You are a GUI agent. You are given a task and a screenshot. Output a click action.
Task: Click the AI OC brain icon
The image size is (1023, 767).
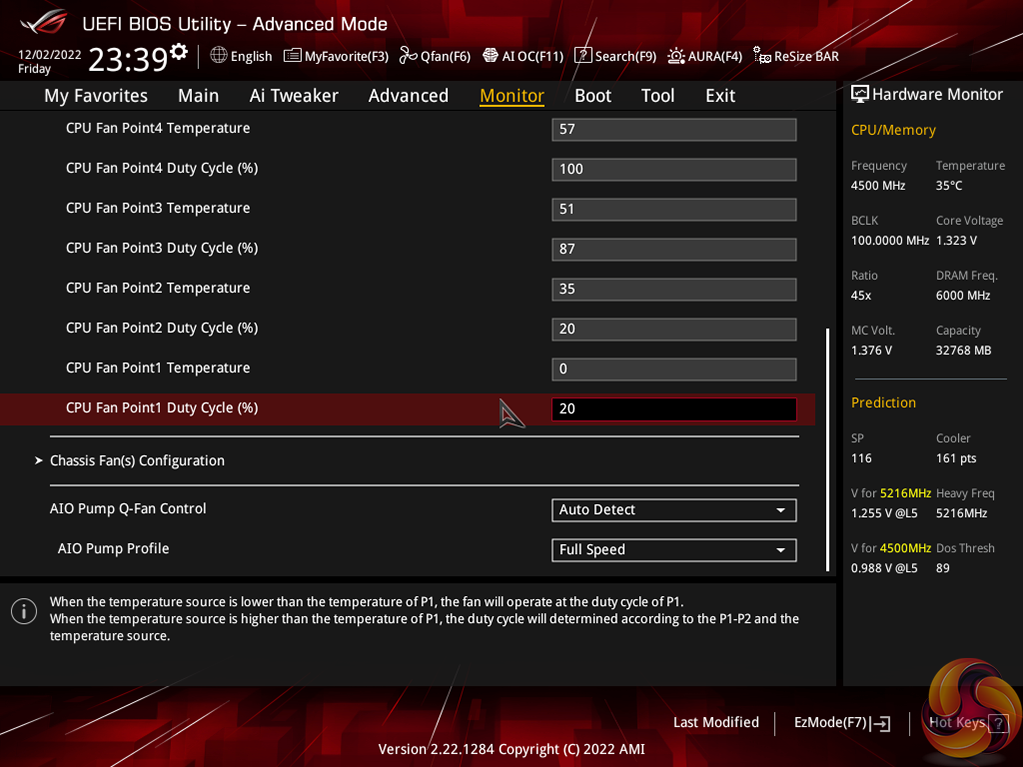point(490,55)
